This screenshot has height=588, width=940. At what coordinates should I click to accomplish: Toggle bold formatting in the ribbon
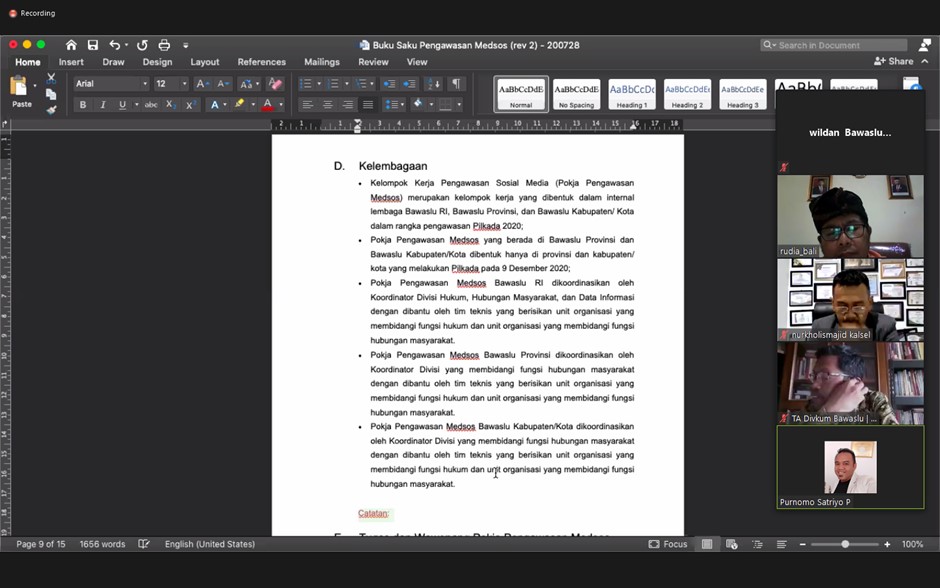tap(83, 105)
